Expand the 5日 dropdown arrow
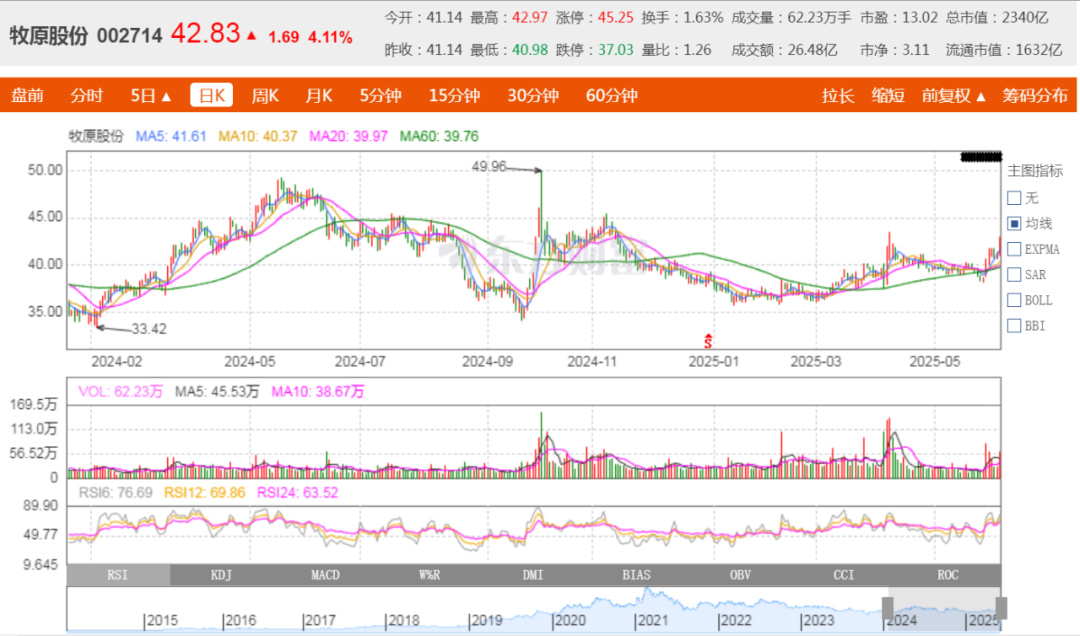The image size is (1080, 636). (x=166, y=96)
